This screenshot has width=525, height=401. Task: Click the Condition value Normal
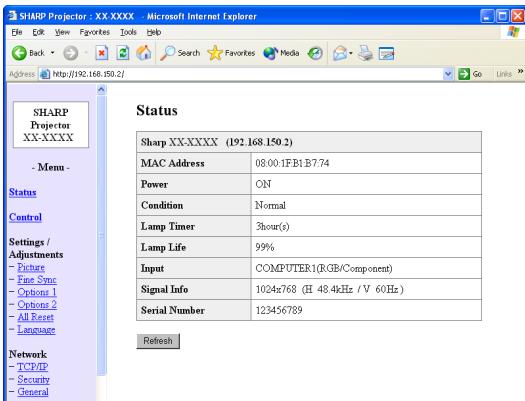(x=270, y=205)
